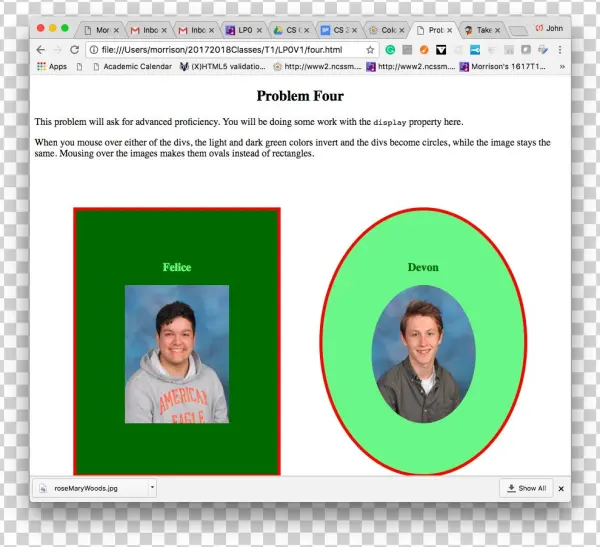This screenshot has width=600, height=547.
Task: Open the Chrome three-dot menu
Action: click(x=560, y=50)
